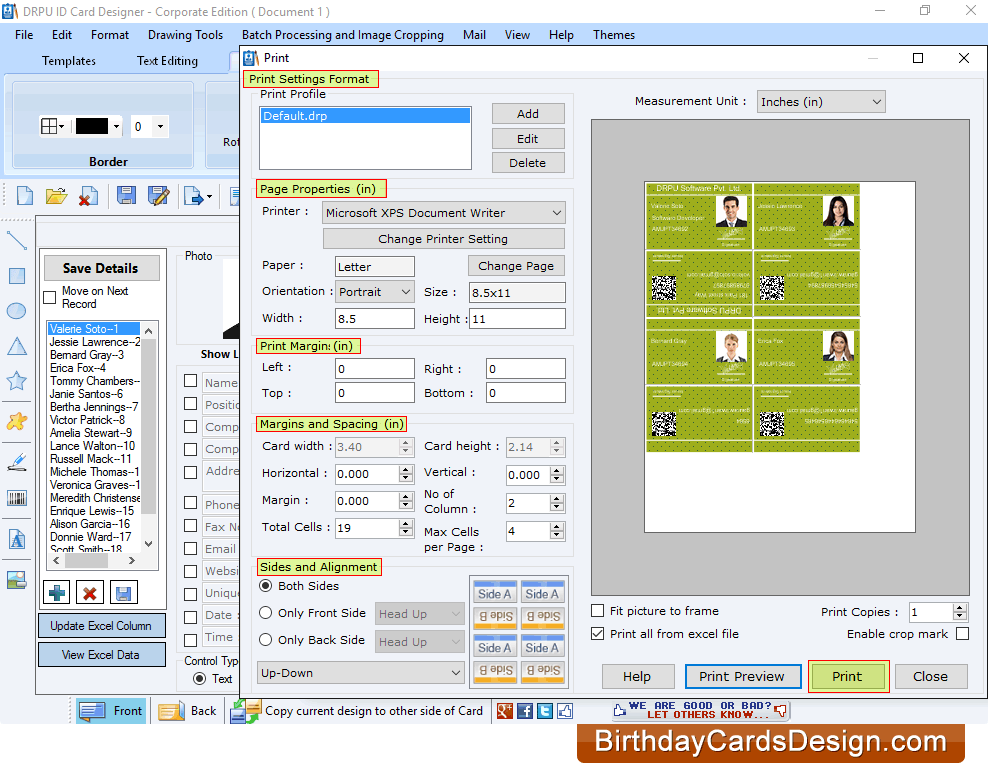The width and height of the screenshot is (988, 763).
Task: Open the Printer selection dropdown
Action: point(444,213)
